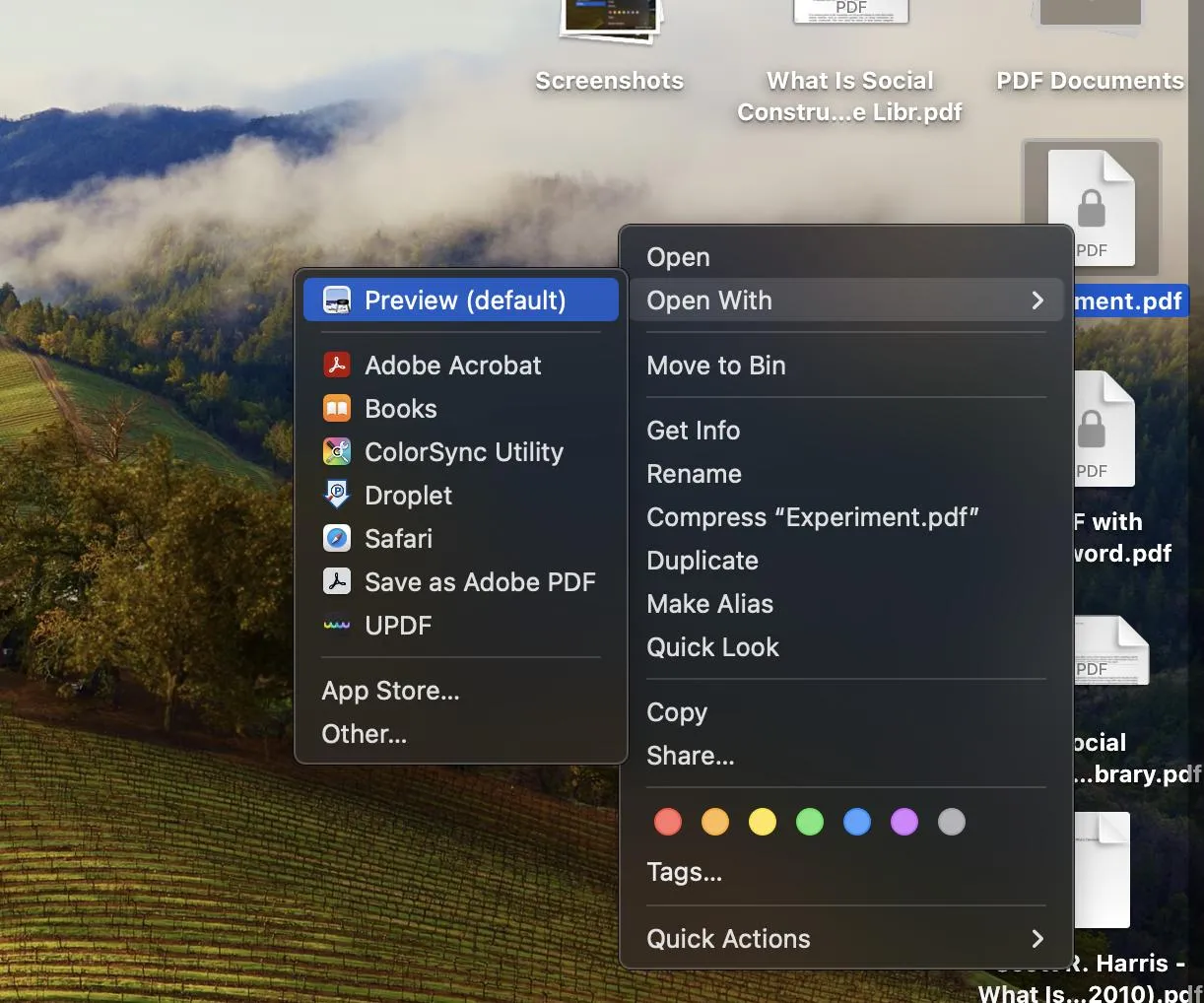Screen dimensions: 1204x1003
Task: Select App Store… option
Action: click(461, 691)
